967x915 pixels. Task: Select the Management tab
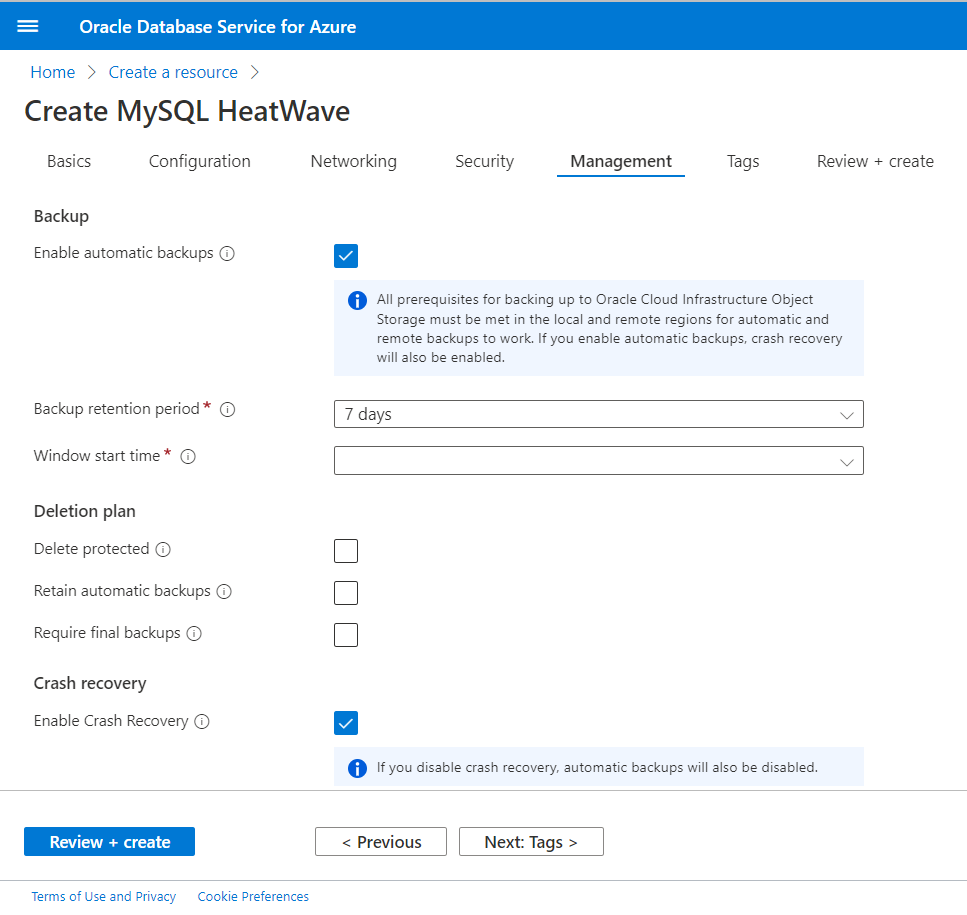coord(620,162)
